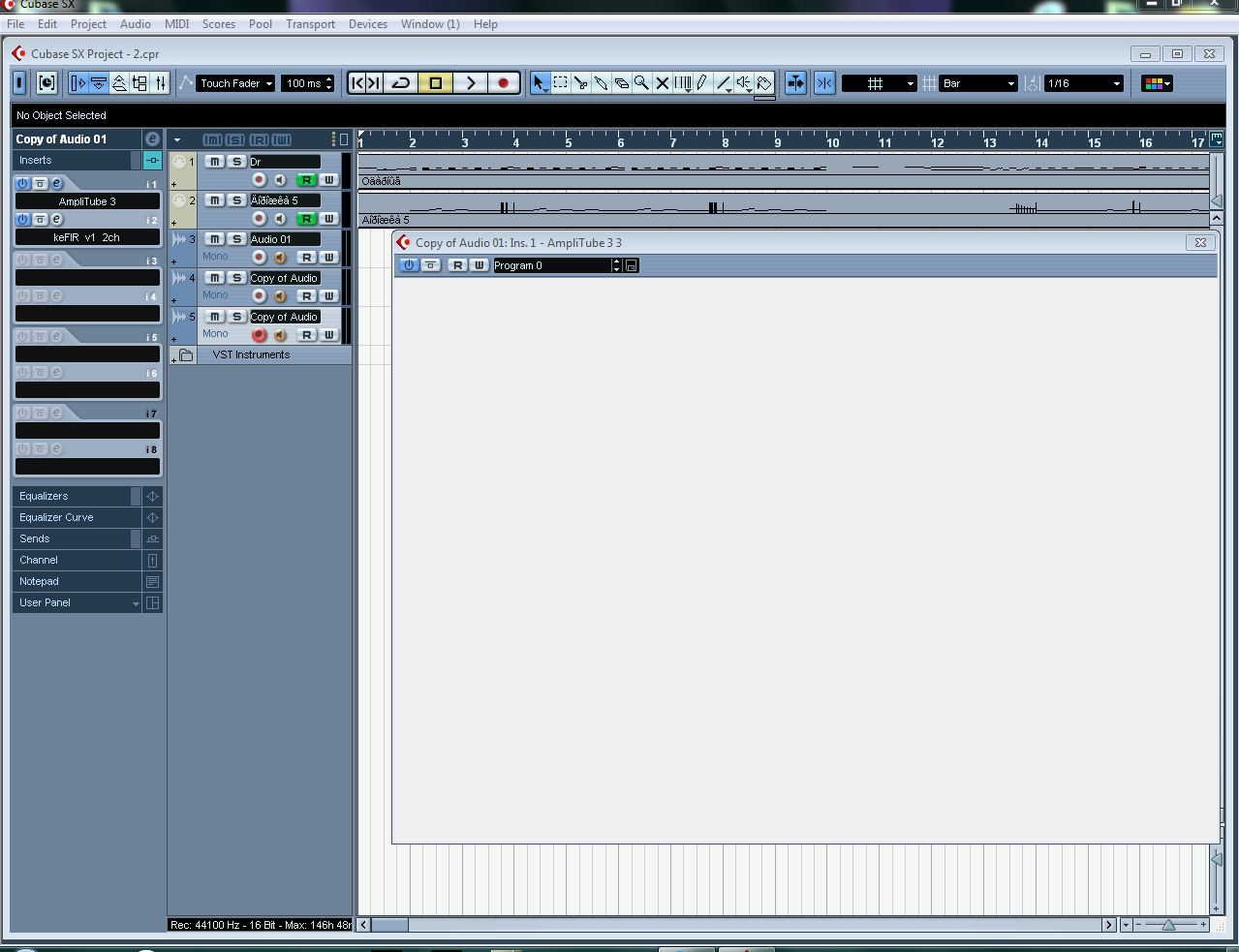The width and height of the screenshot is (1239, 952).
Task: Toggle the Show Info Line button
Action: pyautogui.click(x=99, y=83)
